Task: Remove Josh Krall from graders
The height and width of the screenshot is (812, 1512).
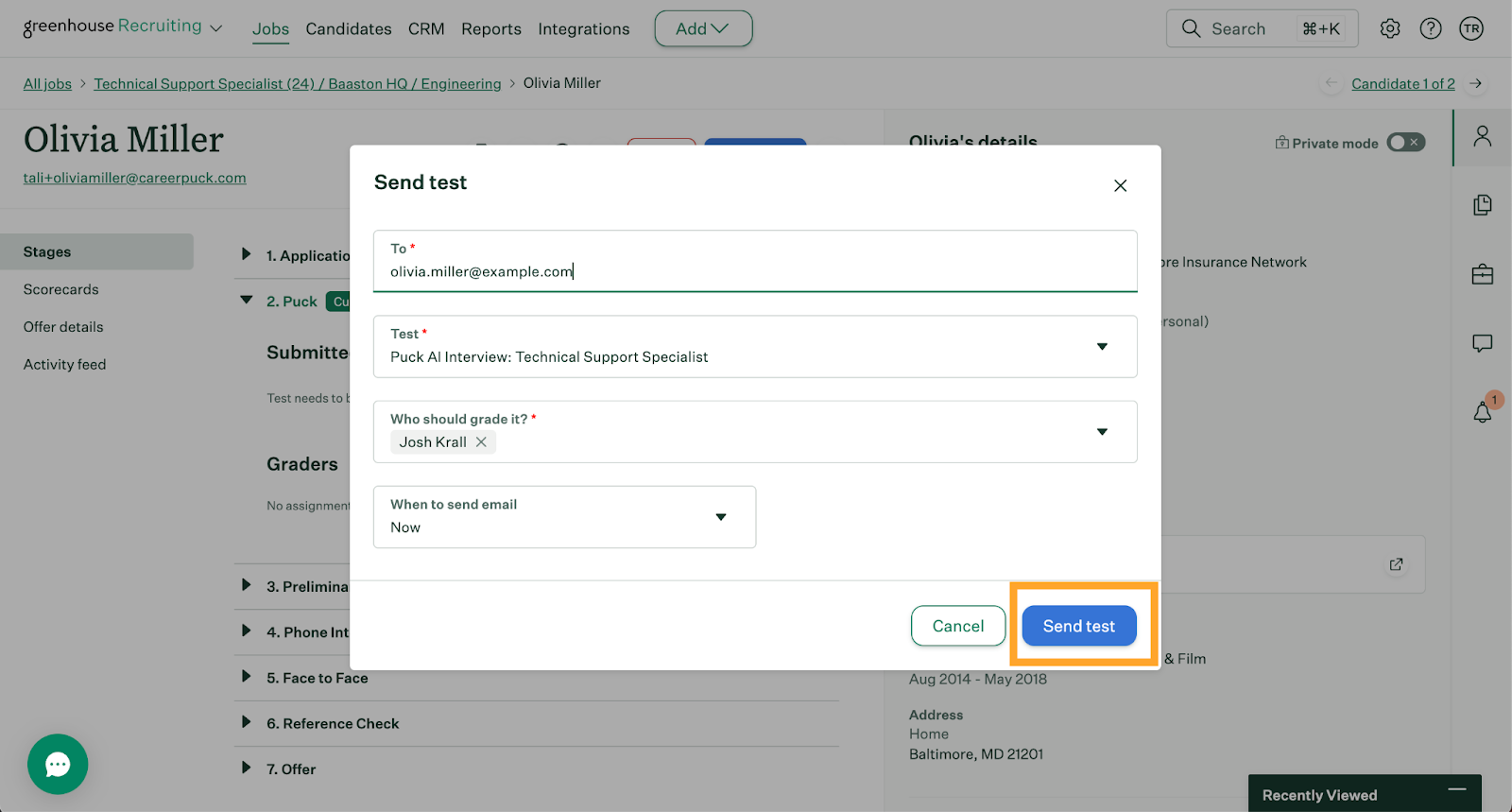Action: (x=481, y=442)
